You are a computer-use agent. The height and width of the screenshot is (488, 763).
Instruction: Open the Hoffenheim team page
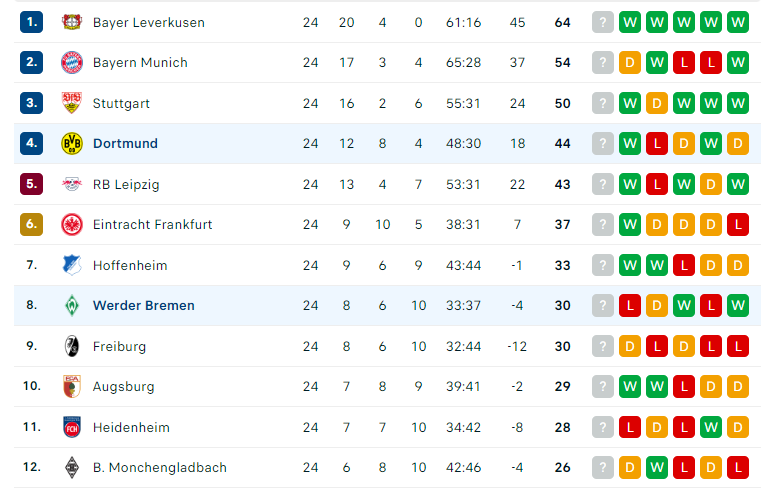pyautogui.click(x=130, y=265)
